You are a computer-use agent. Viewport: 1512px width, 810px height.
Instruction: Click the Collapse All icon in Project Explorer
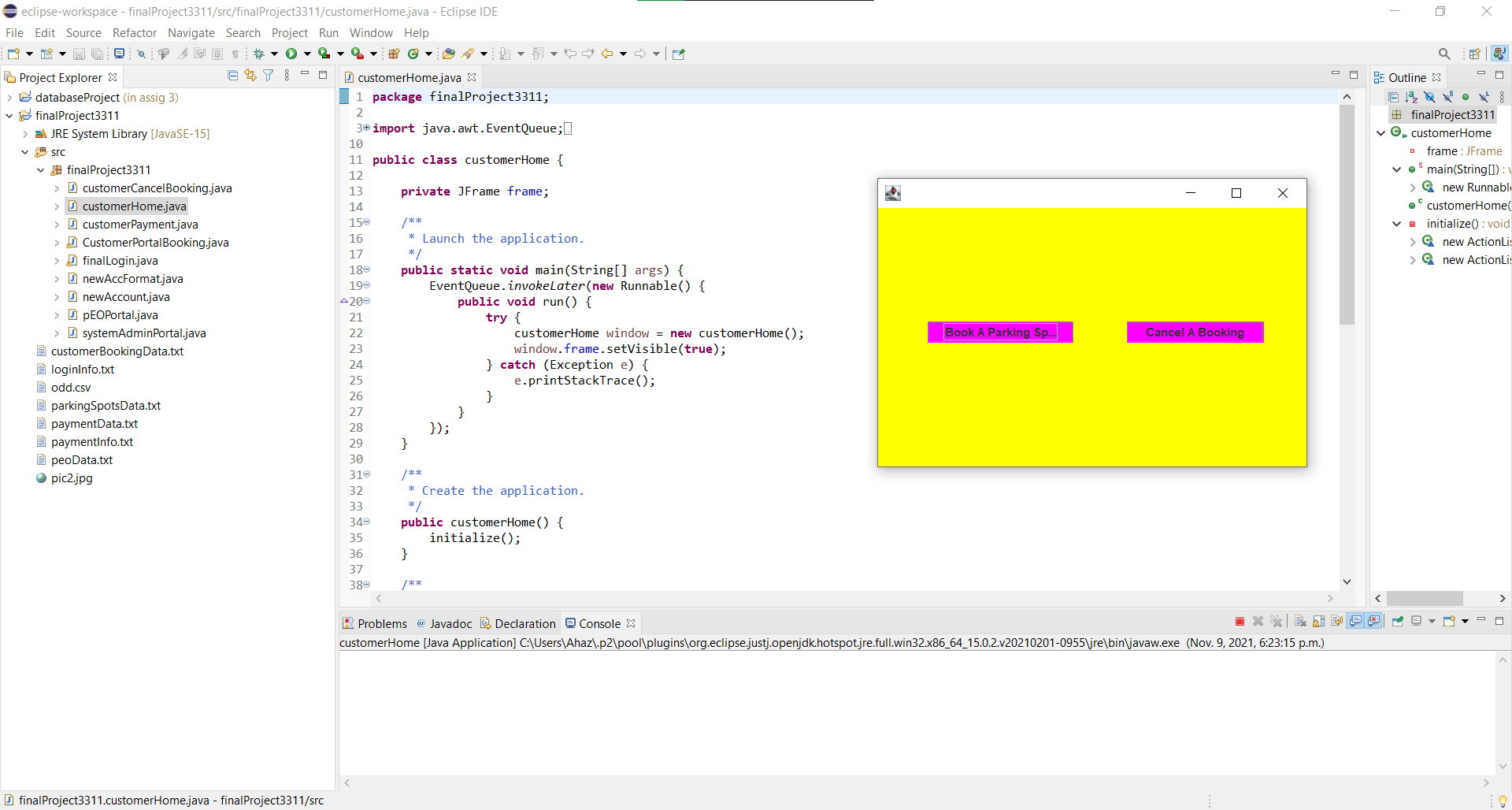tap(232, 75)
